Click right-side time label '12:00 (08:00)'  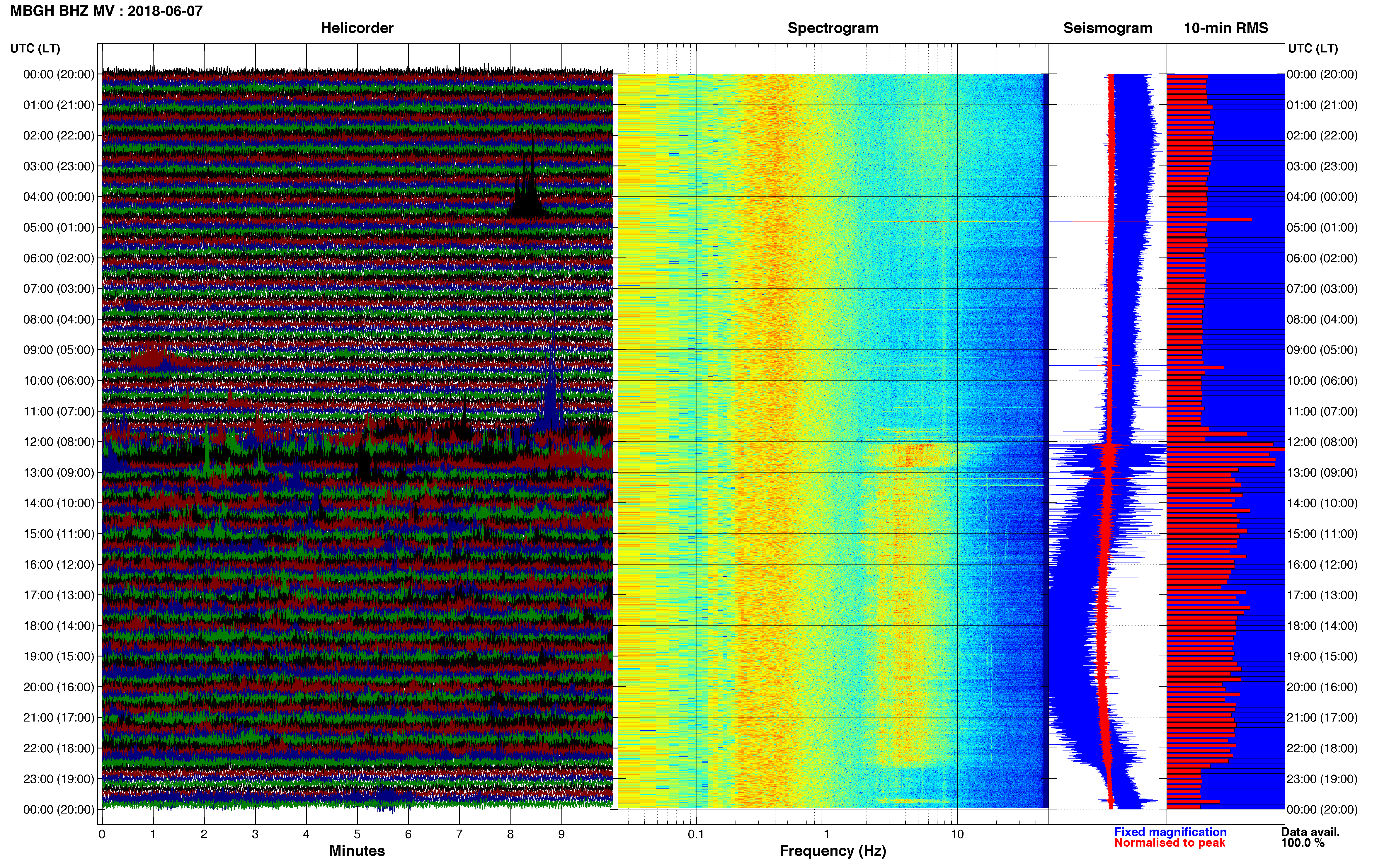(x=1322, y=442)
